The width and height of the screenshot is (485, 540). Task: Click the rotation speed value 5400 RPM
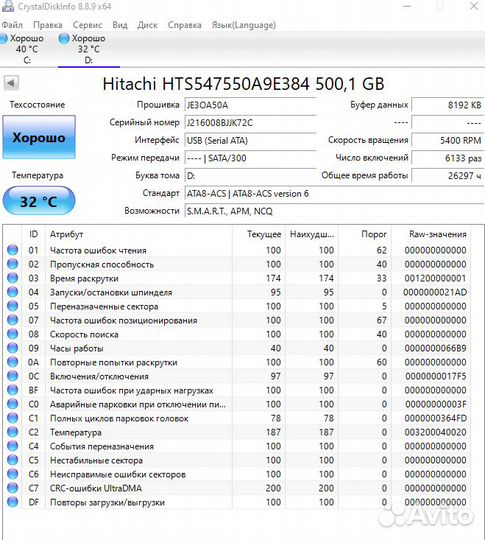(448, 141)
